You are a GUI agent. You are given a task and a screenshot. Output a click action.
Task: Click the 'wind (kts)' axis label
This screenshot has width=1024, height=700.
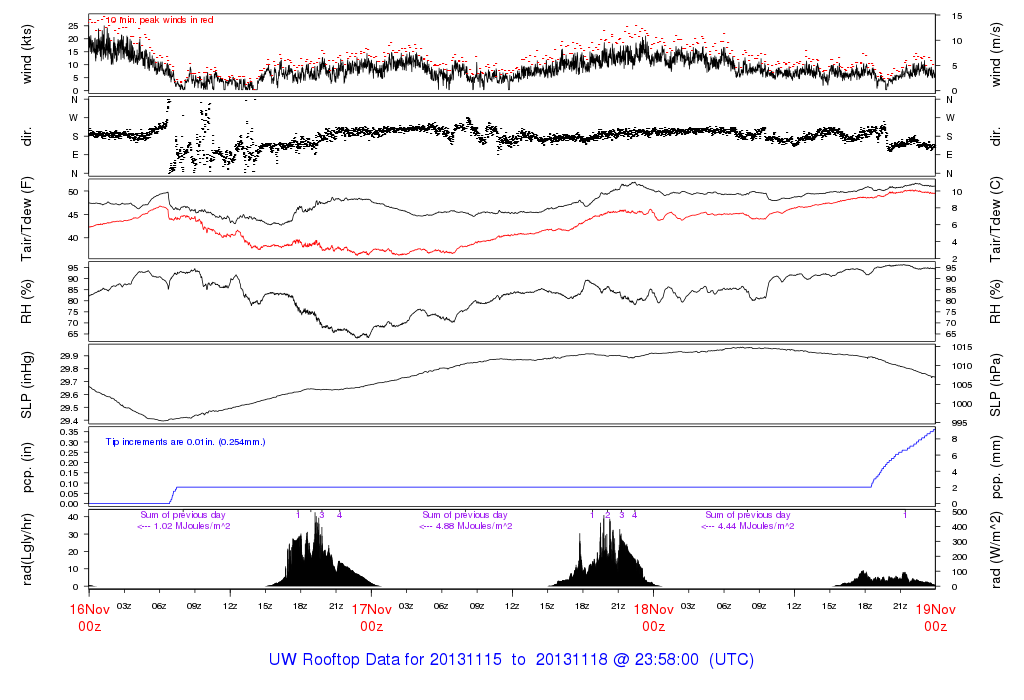coord(27,54)
